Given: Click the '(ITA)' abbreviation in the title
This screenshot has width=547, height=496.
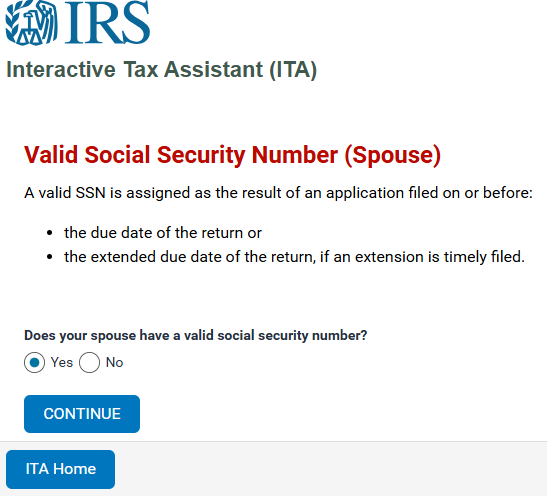Looking at the screenshot, I should (x=293, y=70).
